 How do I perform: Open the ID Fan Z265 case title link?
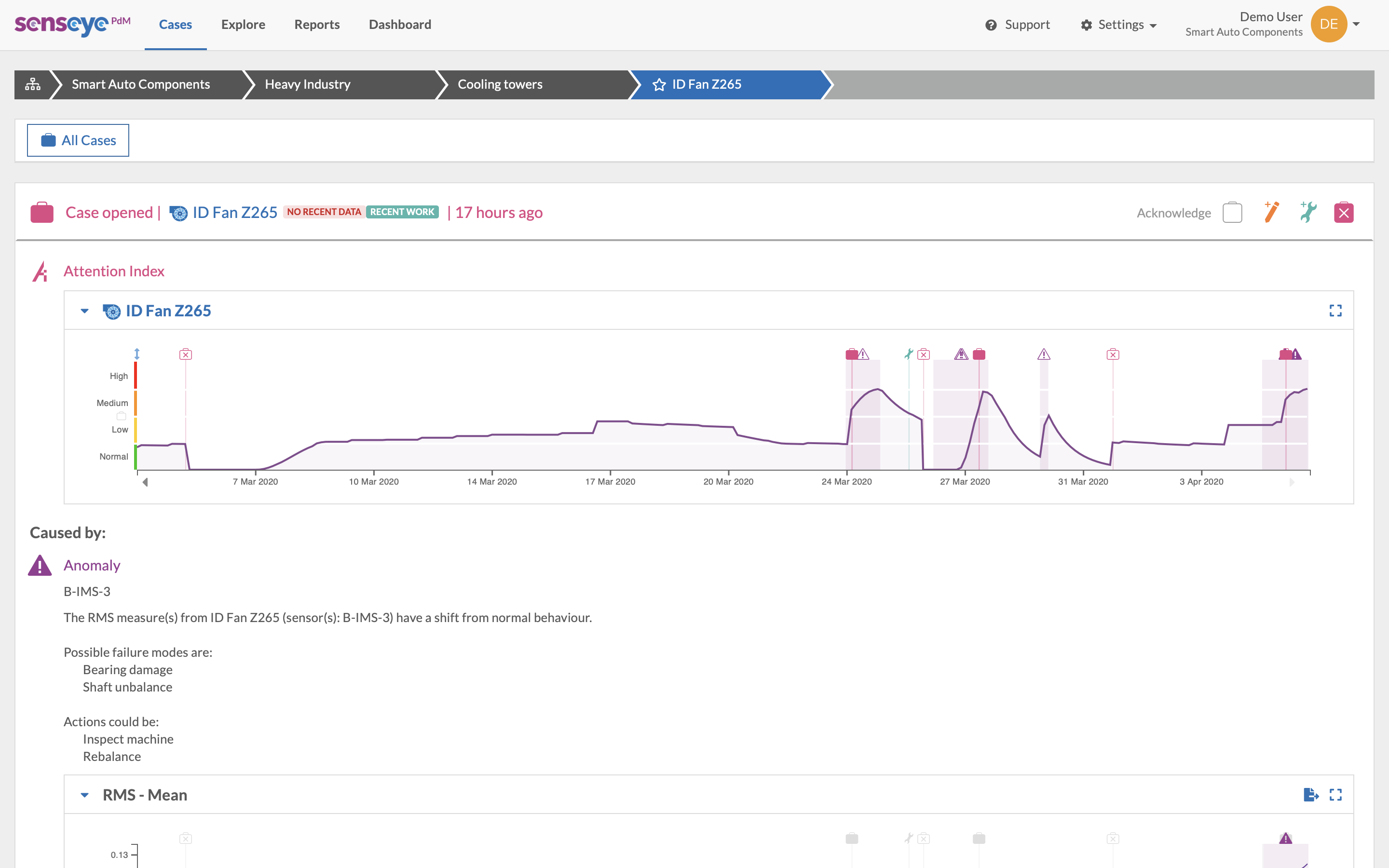coord(235,212)
